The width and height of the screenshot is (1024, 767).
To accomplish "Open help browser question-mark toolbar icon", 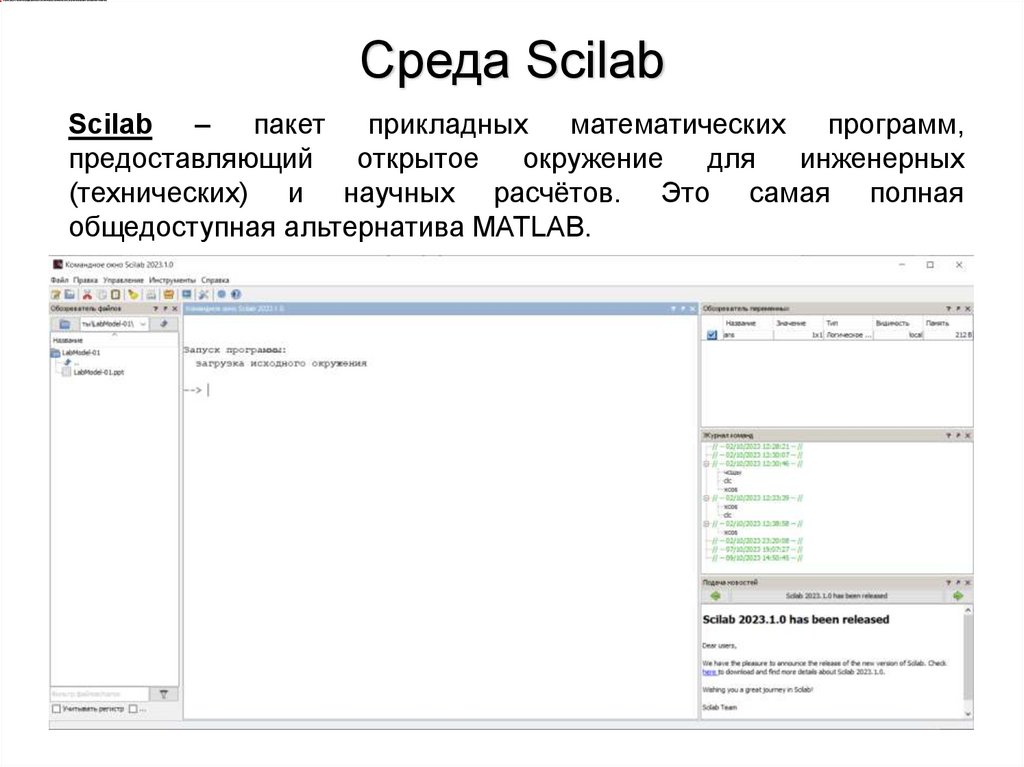I will click(x=236, y=295).
